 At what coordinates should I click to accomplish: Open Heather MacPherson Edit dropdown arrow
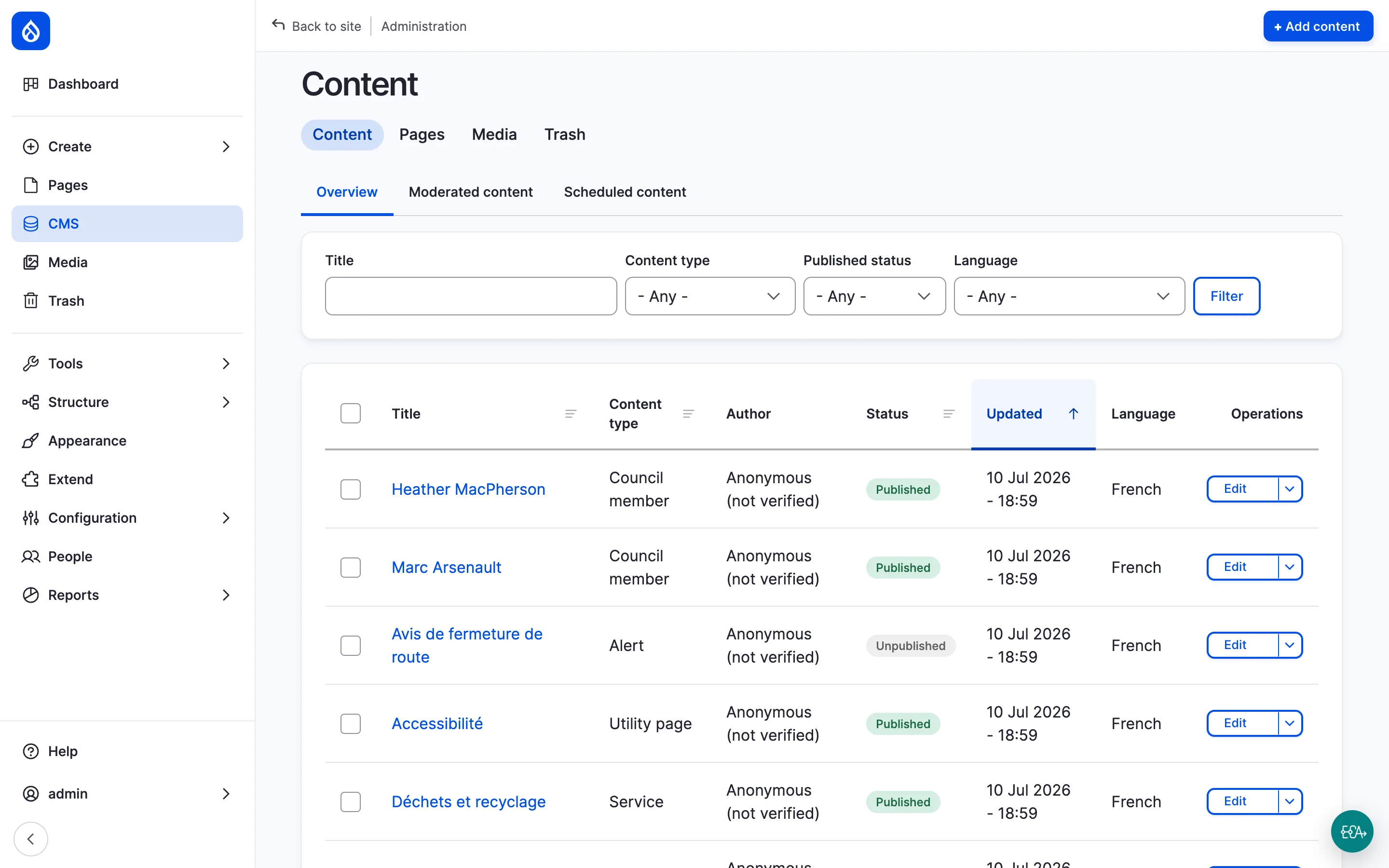point(1290,489)
